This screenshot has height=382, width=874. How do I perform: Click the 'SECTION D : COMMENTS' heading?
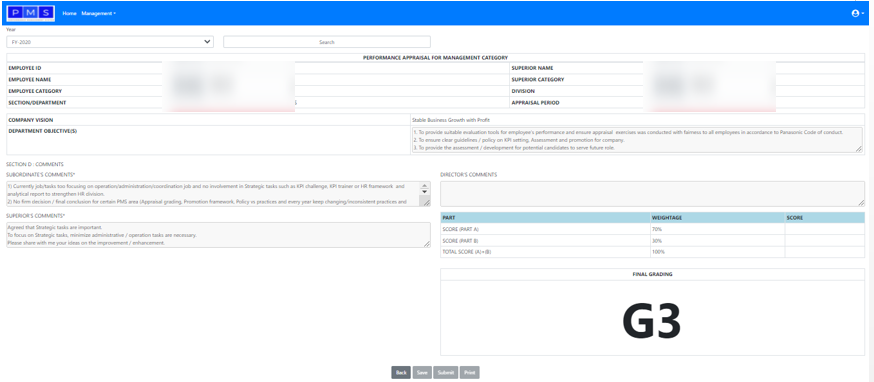click(35, 164)
